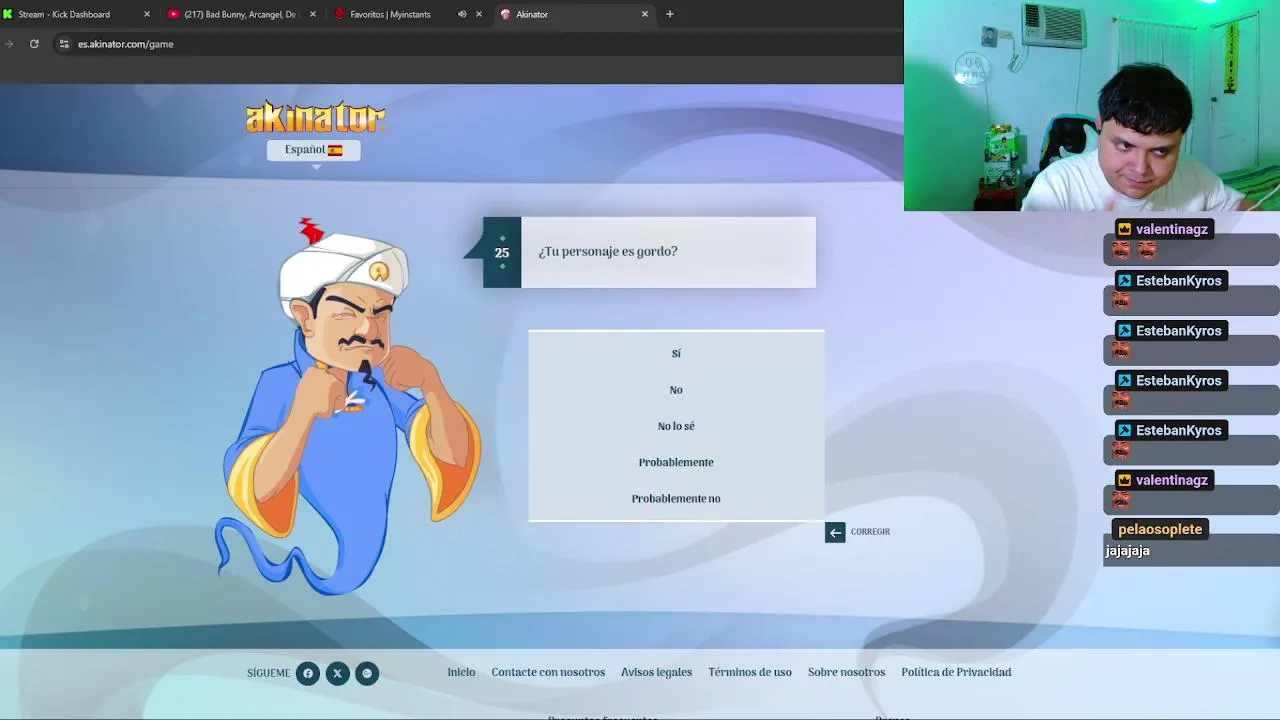Open the Términos de uso link

click(x=750, y=672)
